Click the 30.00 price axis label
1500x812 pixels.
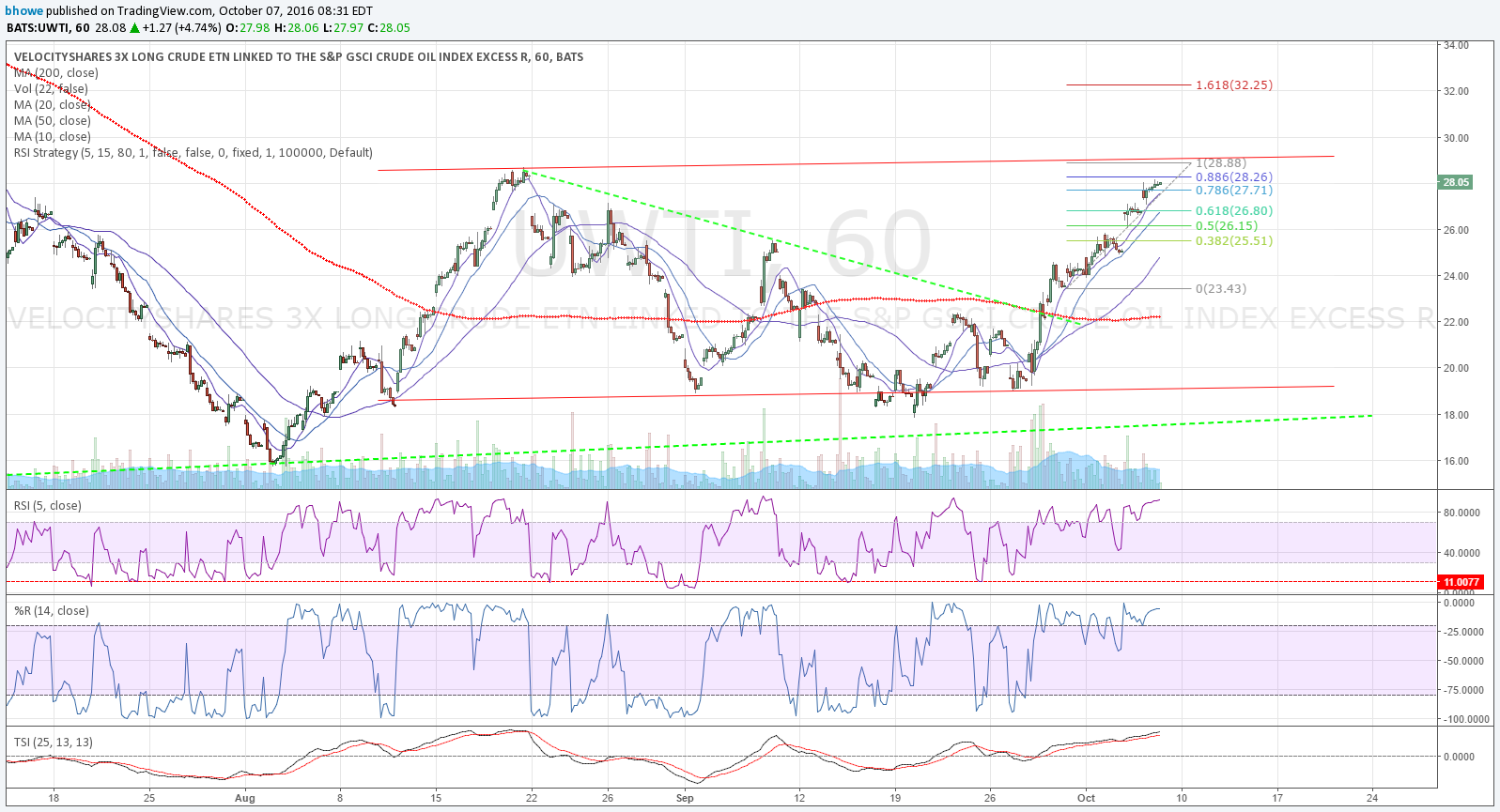pyautogui.click(x=1457, y=138)
